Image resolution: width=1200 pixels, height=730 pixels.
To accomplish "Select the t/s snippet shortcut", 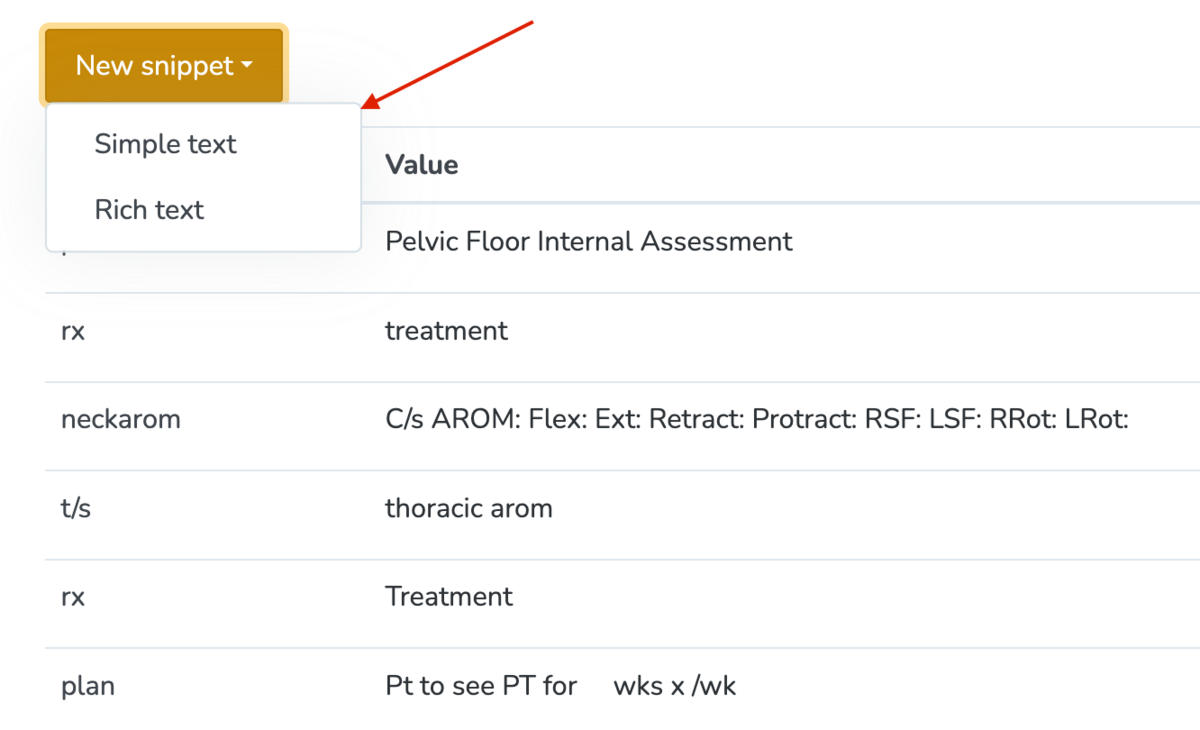I will coord(75,508).
